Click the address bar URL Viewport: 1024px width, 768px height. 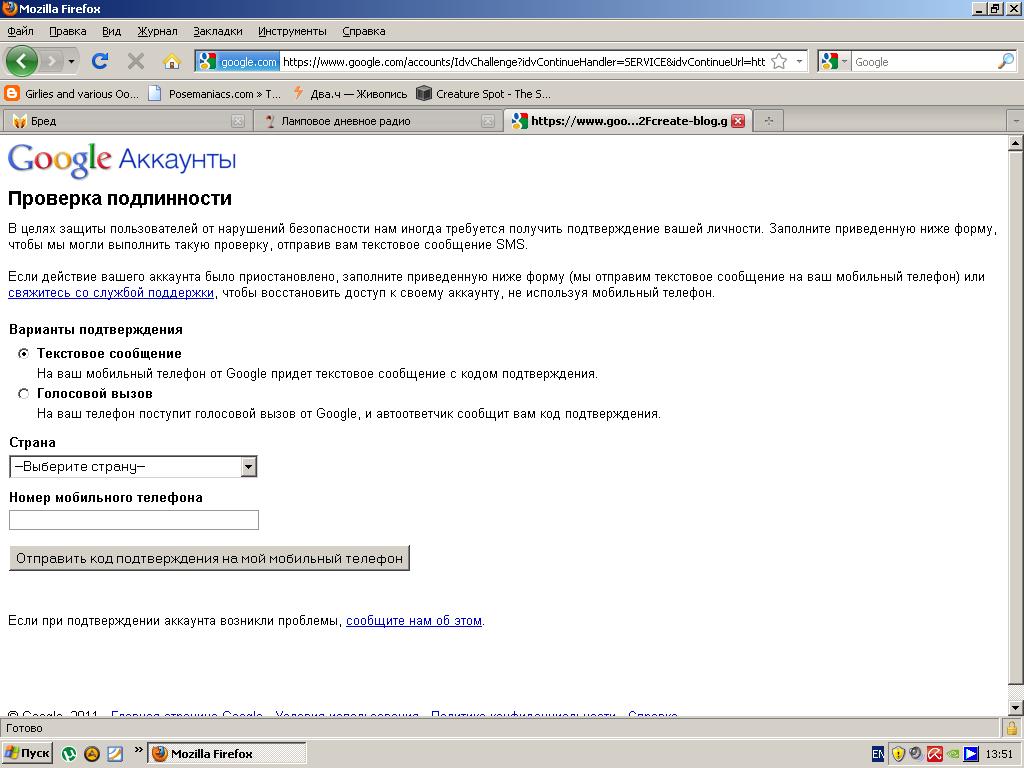pyautogui.click(x=524, y=62)
